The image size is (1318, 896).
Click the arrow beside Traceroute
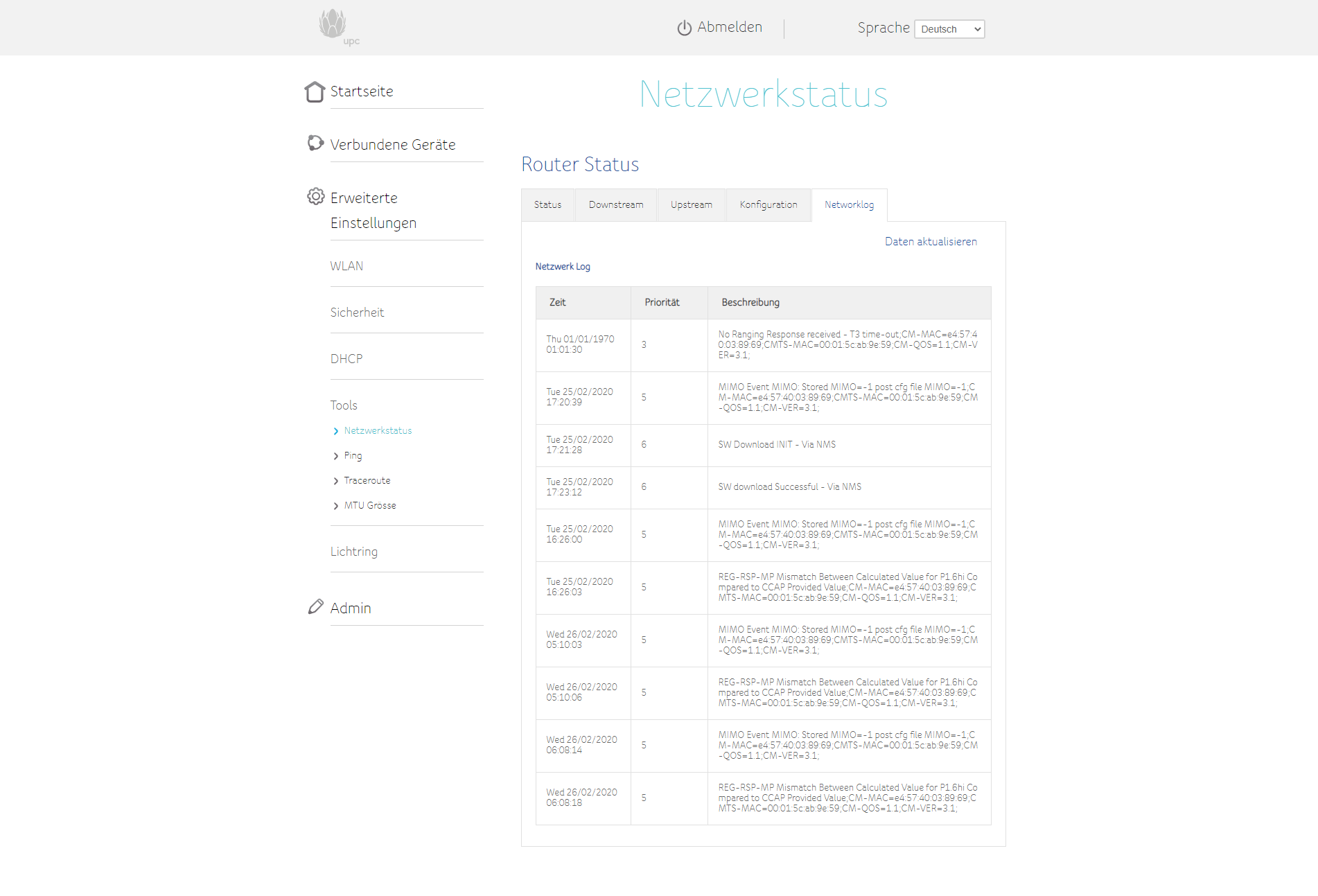tap(336, 481)
